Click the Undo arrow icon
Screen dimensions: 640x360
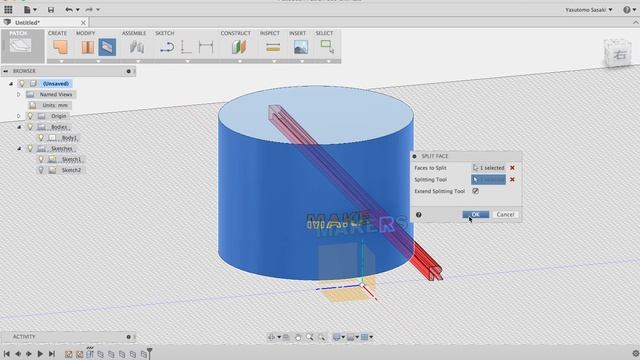tap(69, 9)
